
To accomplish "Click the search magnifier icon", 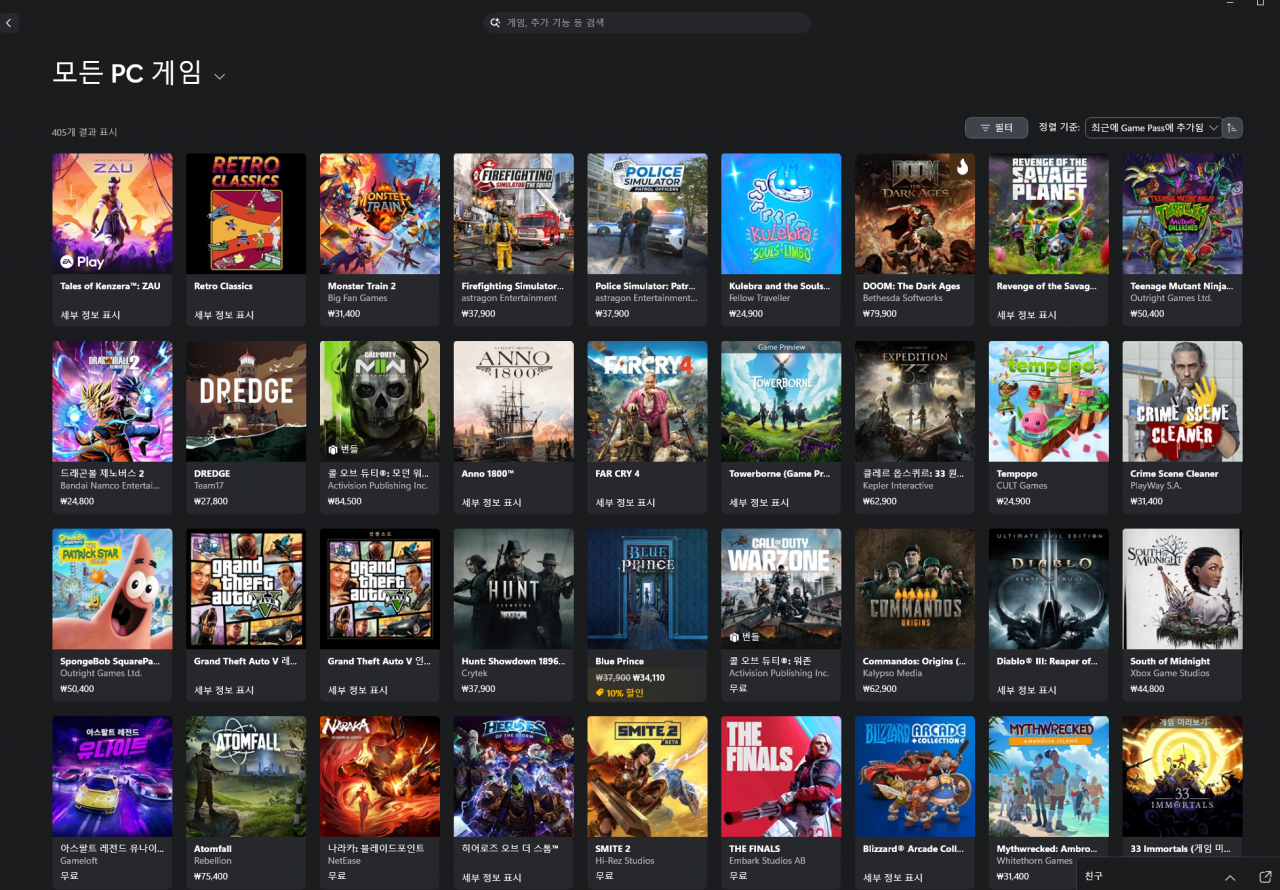I will 496,22.
